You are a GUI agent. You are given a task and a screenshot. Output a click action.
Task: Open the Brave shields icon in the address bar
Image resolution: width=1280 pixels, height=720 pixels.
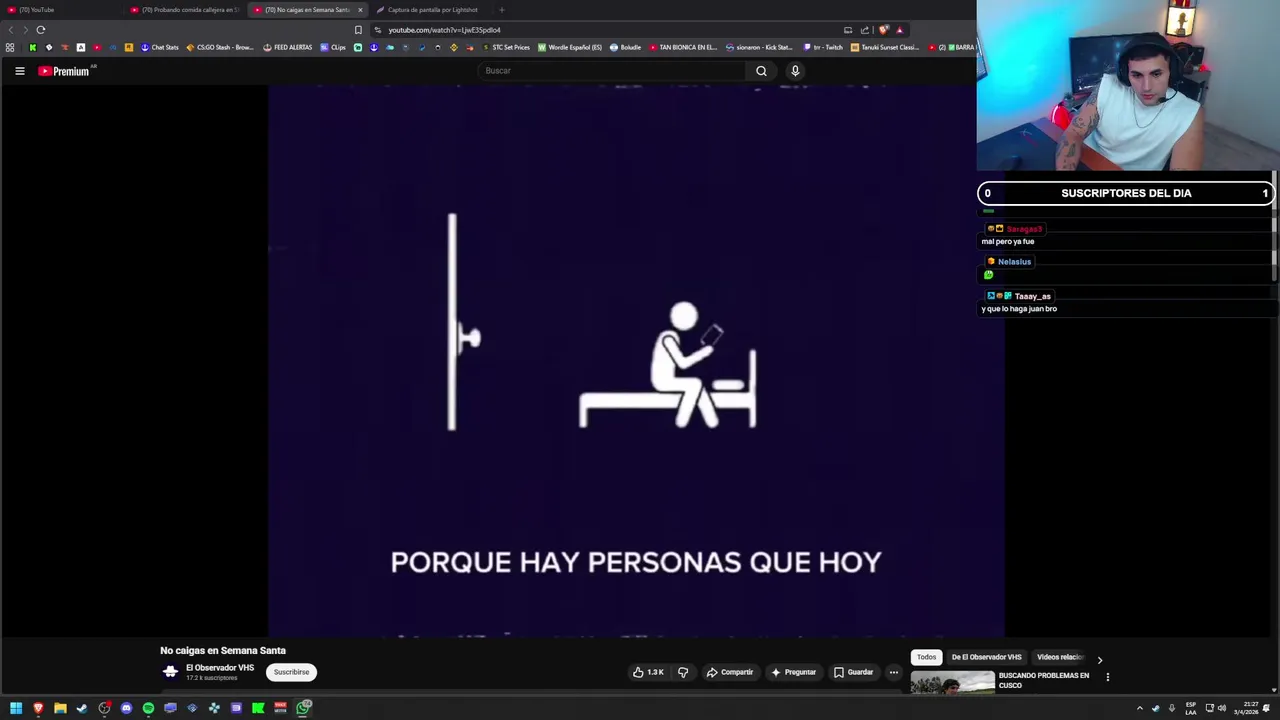click(x=883, y=30)
